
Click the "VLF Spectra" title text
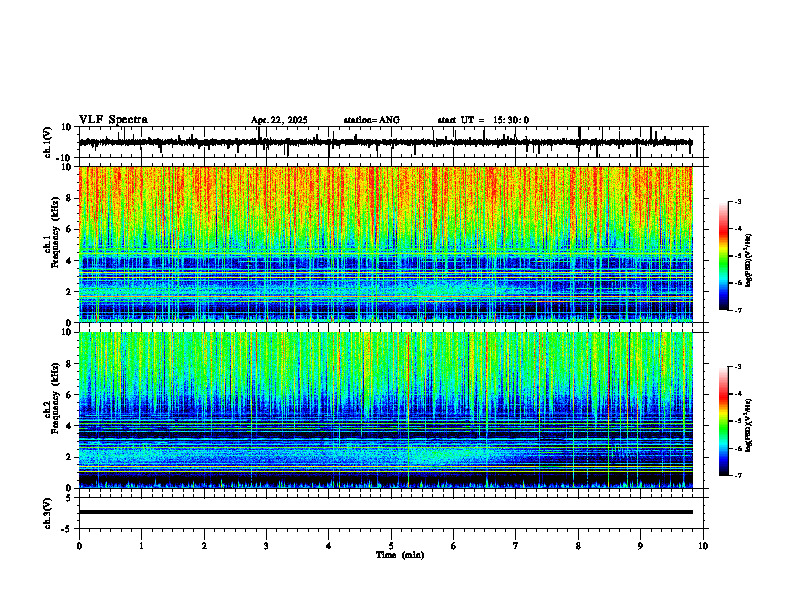point(113,120)
